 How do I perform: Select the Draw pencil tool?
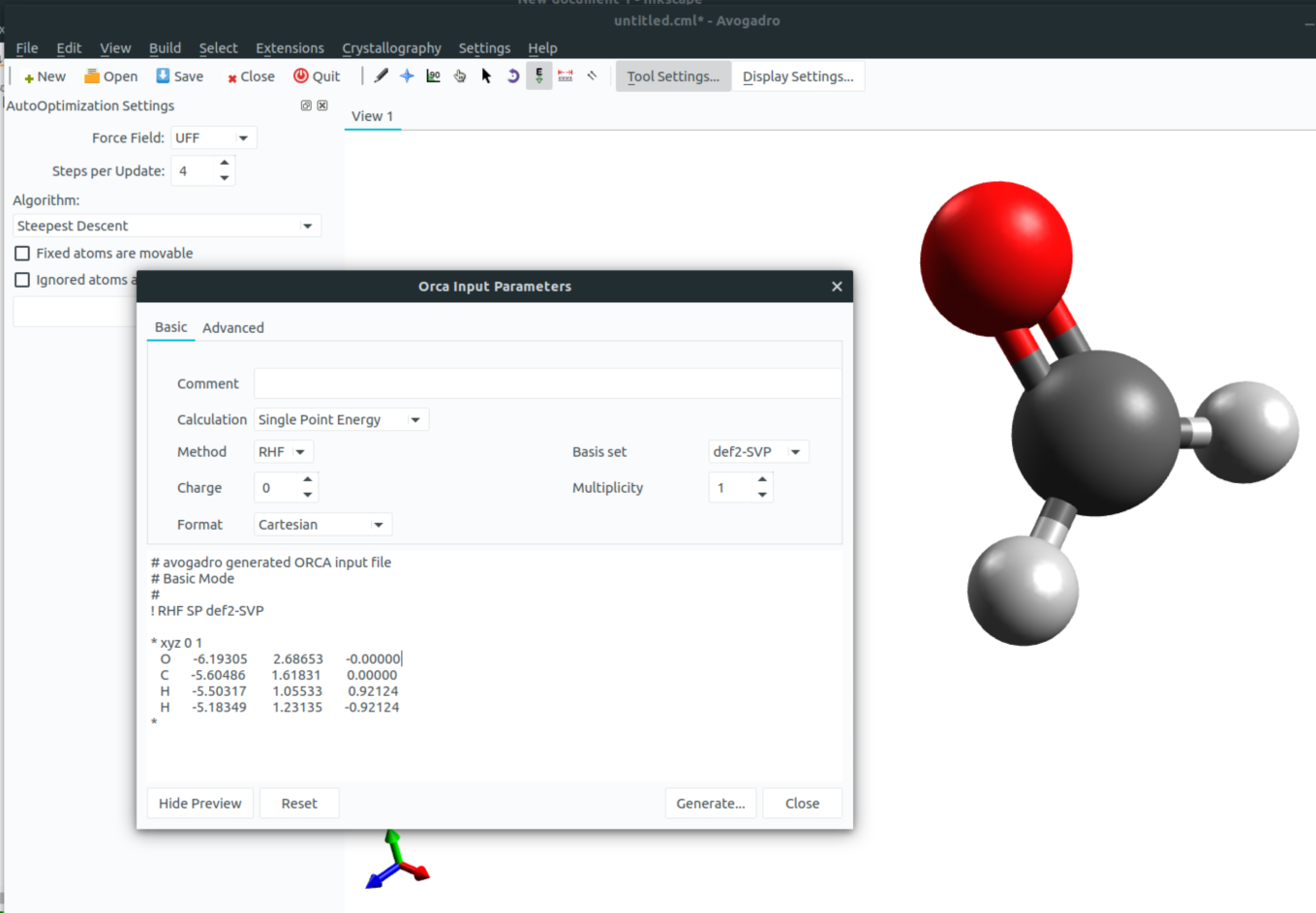(382, 76)
